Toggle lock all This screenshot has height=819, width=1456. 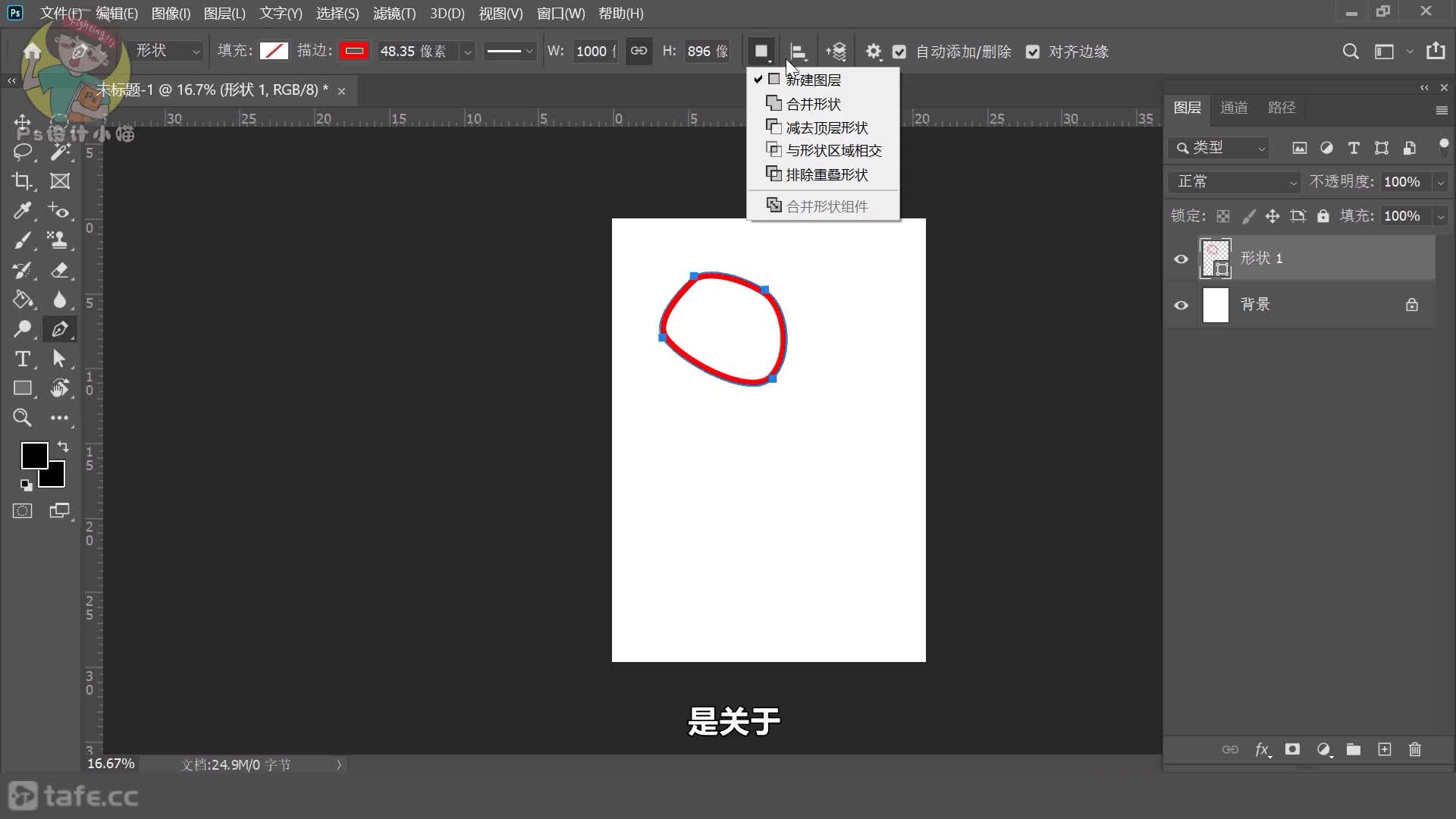[1323, 216]
